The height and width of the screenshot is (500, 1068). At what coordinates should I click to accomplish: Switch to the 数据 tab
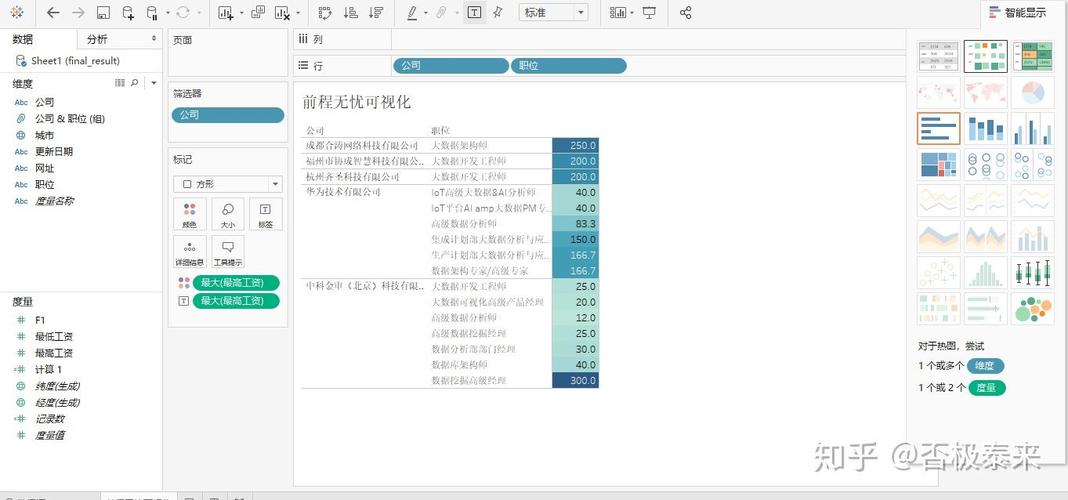[22, 40]
